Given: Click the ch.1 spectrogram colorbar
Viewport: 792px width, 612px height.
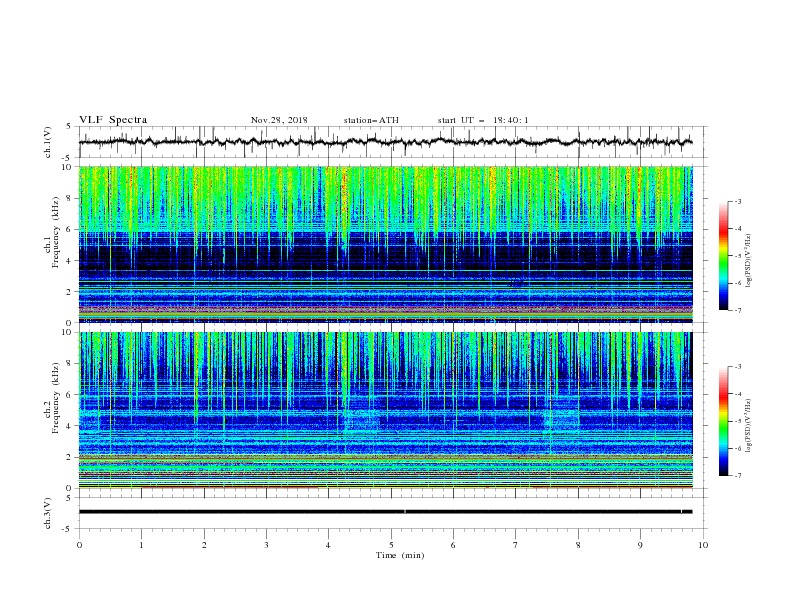Looking at the screenshot, I should pos(723,256).
